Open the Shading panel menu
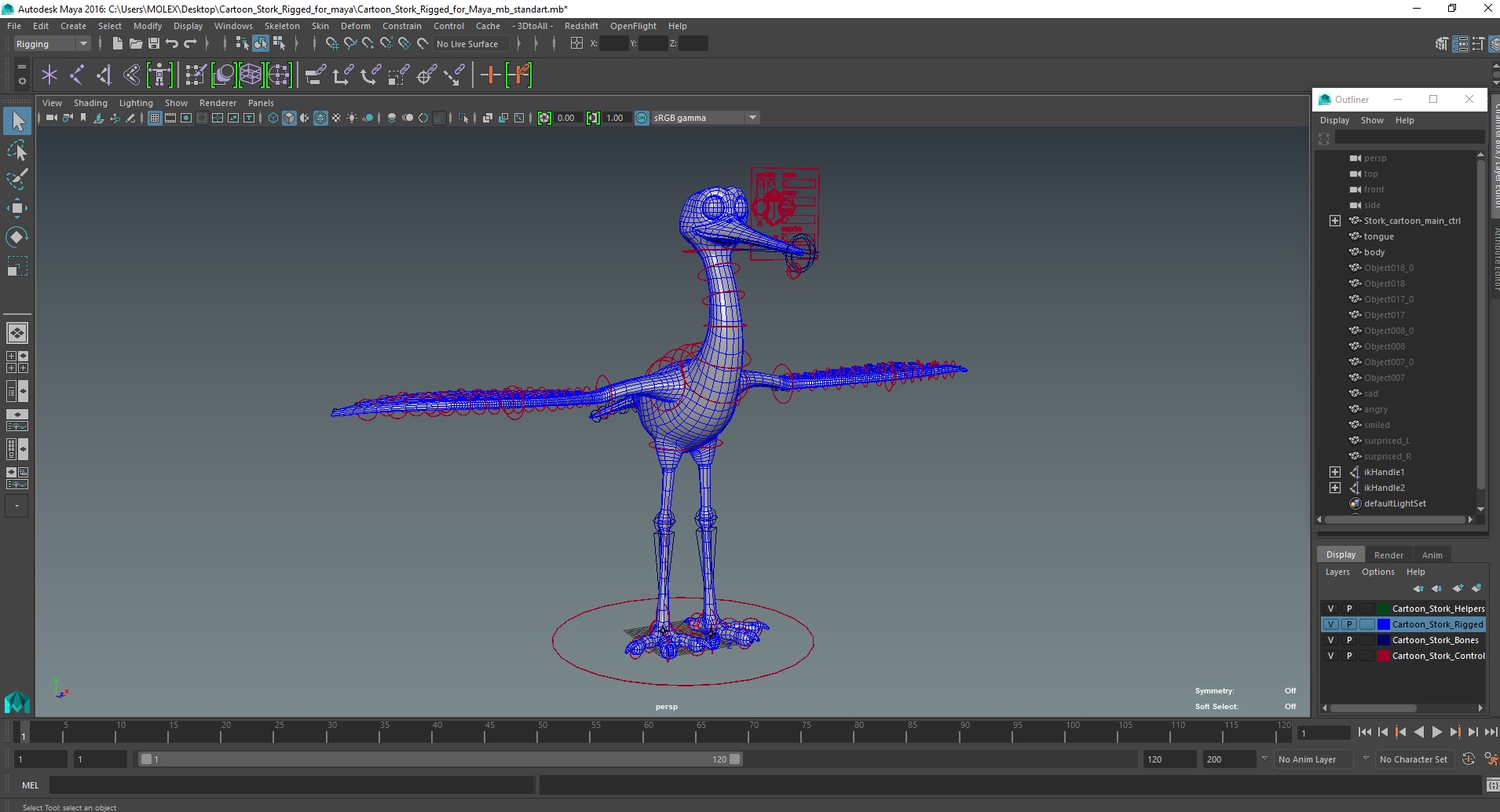The width and height of the screenshot is (1500, 812). (90, 103)
